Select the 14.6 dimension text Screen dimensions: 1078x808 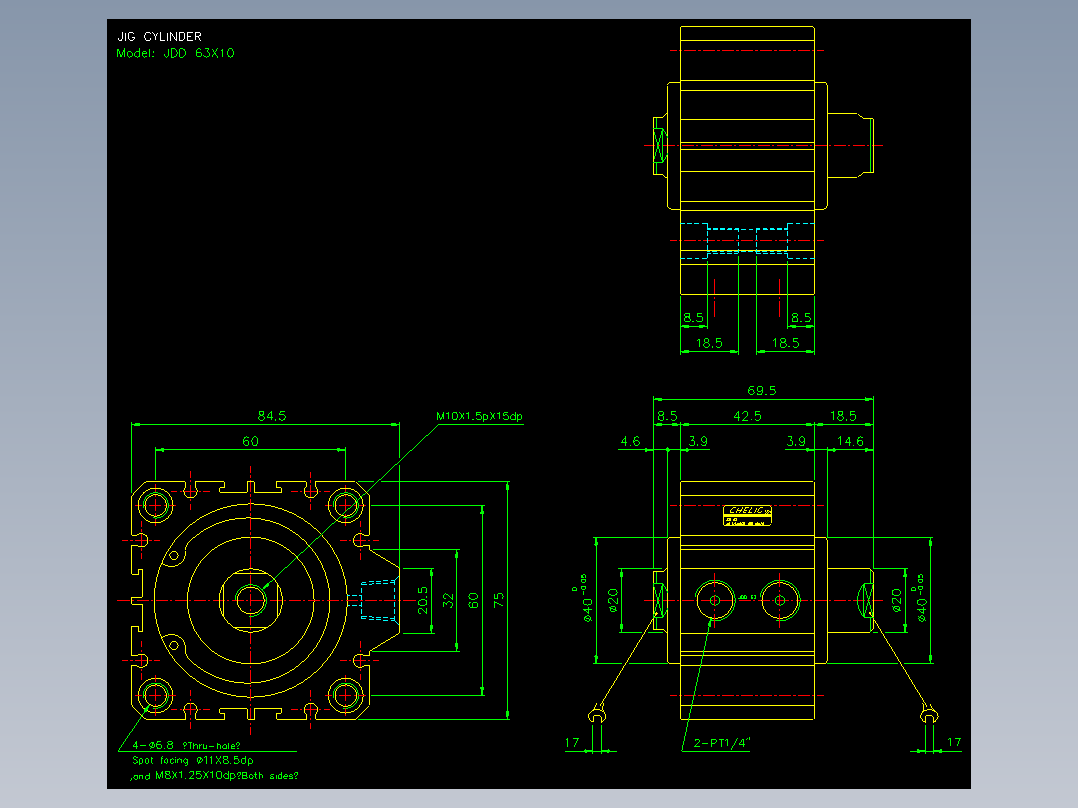pos(850,441)
